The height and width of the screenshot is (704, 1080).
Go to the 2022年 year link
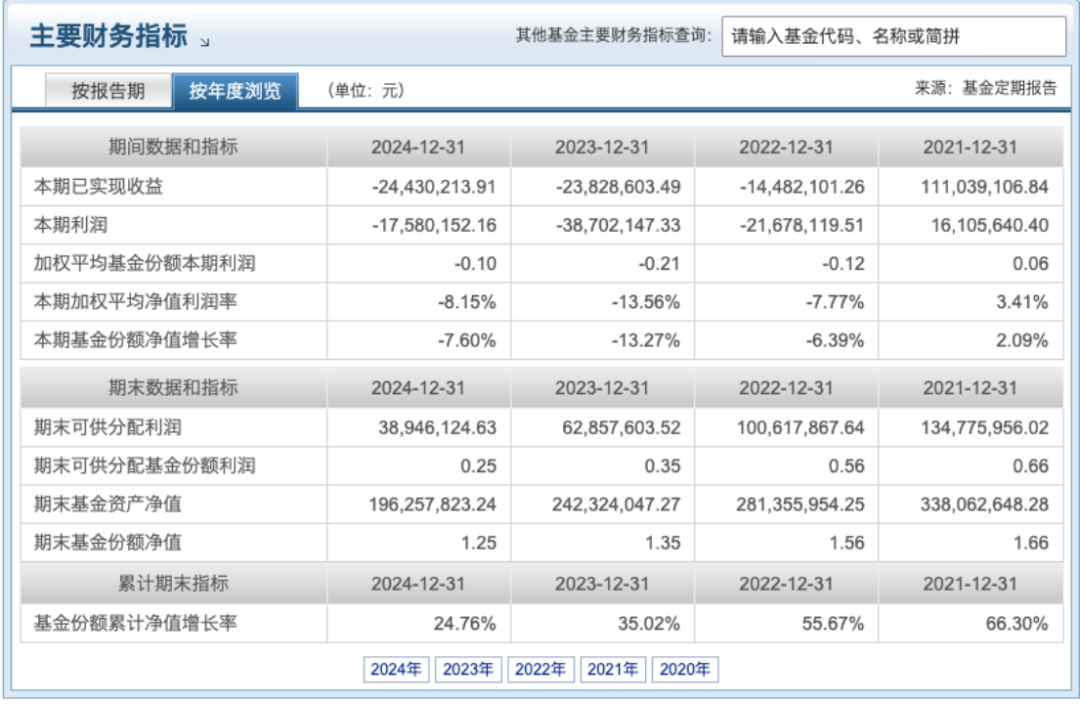[540, 669]
